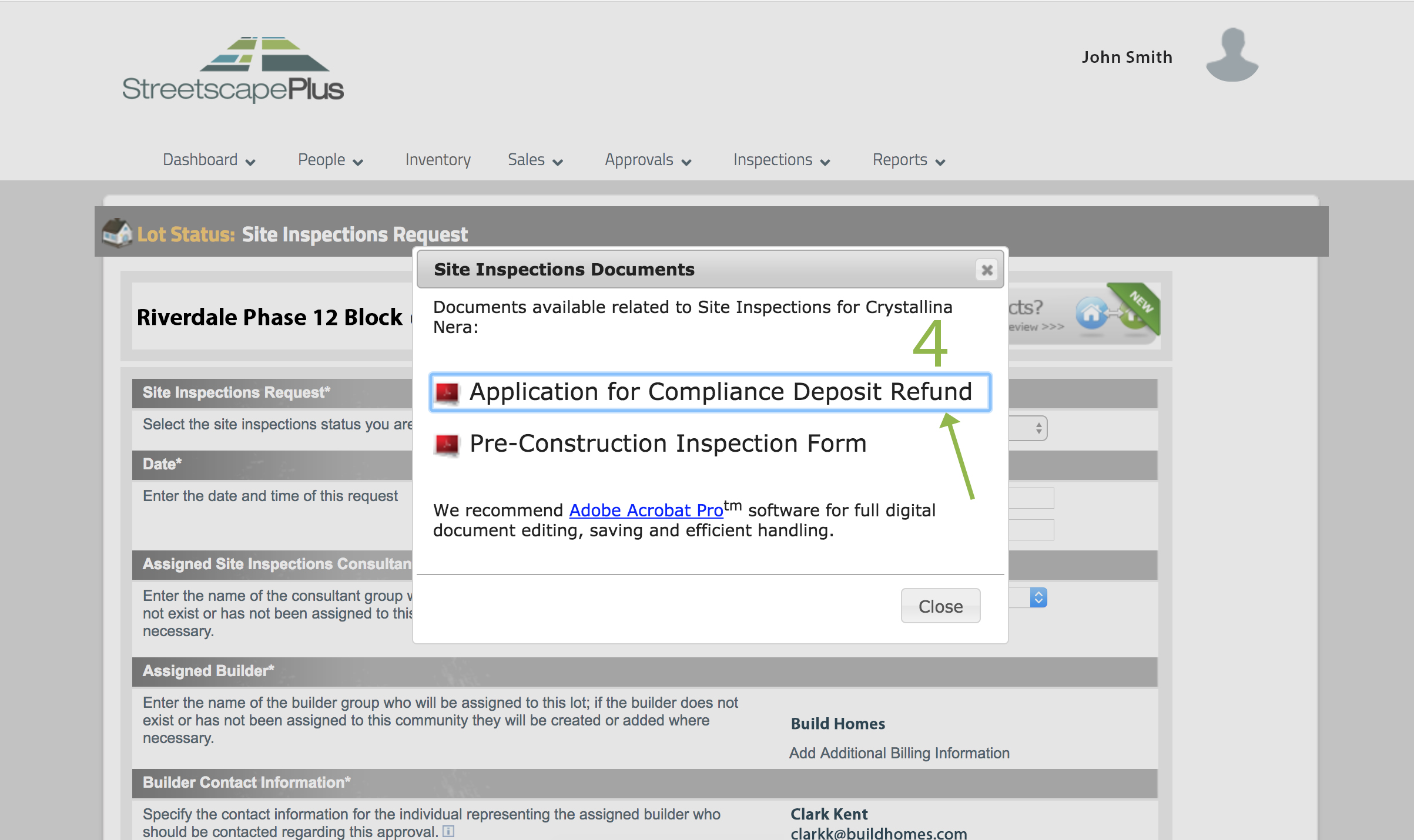Click the Close button in the dialog
Viewport: 1414px width, 840px height.
click(940, 606)
